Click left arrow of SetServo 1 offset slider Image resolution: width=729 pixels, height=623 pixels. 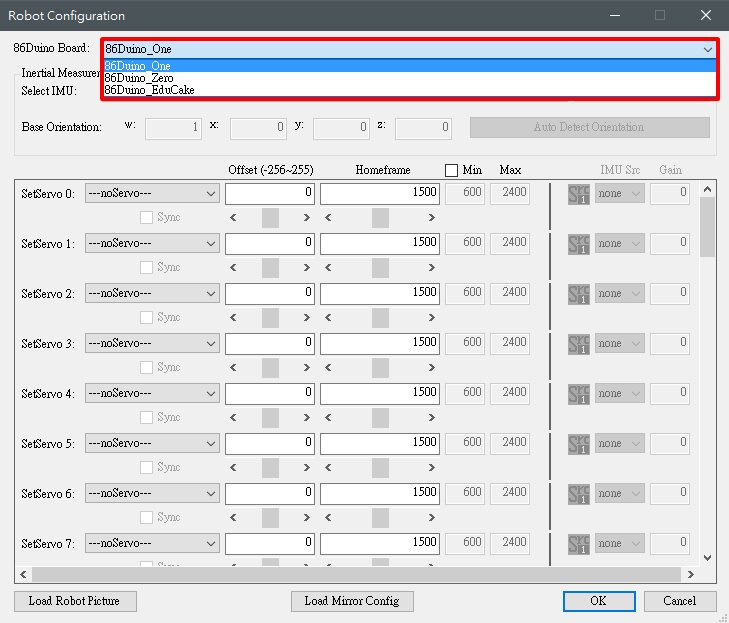234,267
